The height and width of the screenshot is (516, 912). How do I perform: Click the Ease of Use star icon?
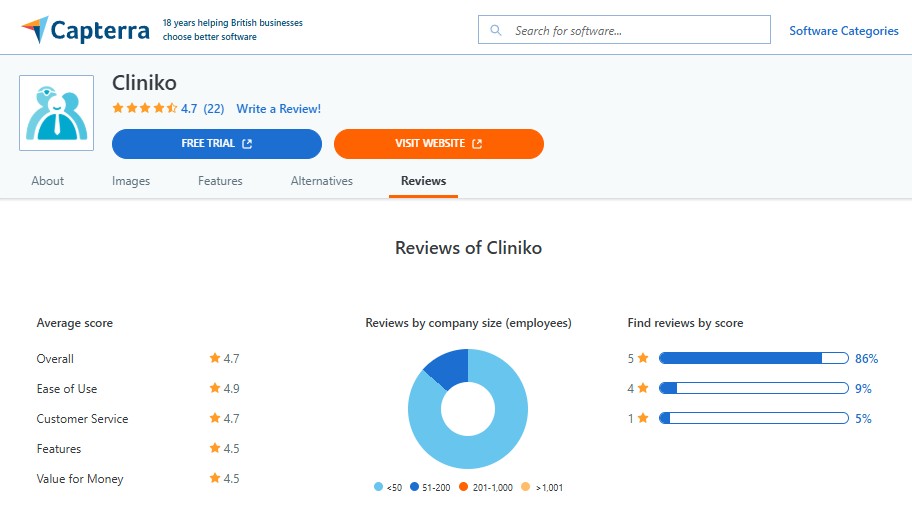point(214,388)
